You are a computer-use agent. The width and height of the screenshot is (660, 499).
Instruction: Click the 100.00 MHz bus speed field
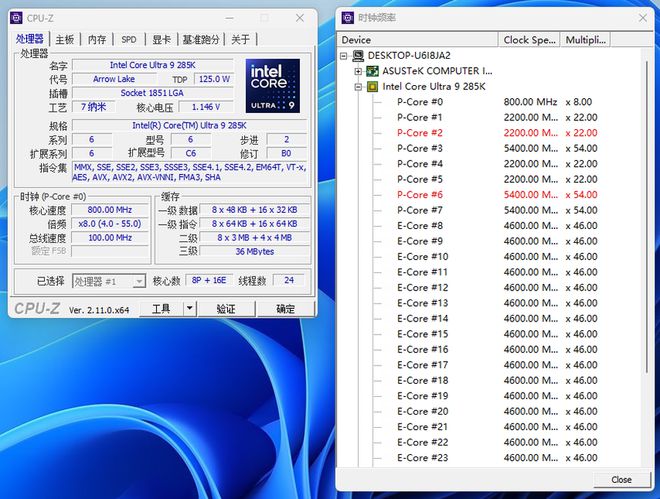(x=110, y=238)
